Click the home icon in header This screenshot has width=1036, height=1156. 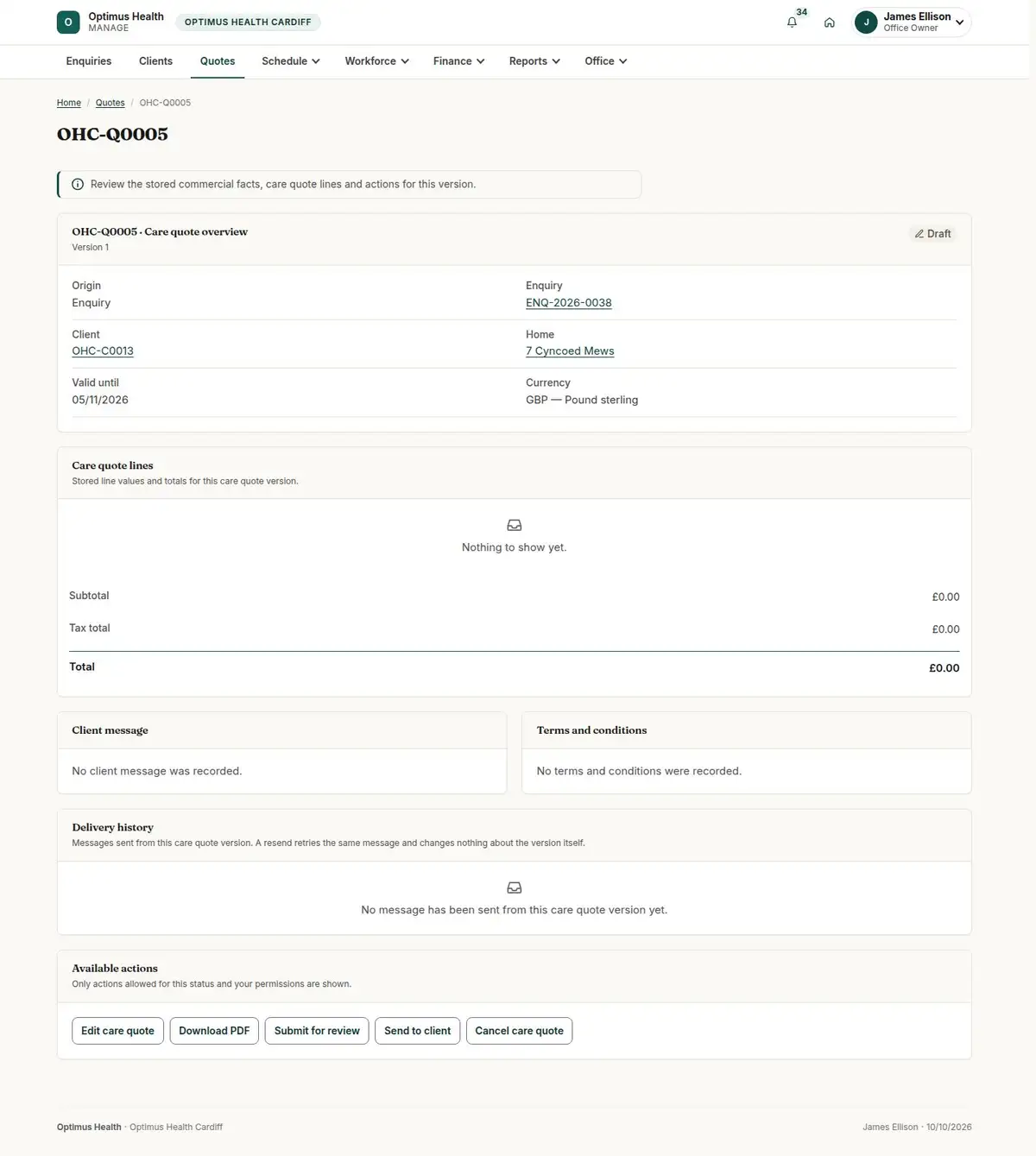[x=830, y=22]
